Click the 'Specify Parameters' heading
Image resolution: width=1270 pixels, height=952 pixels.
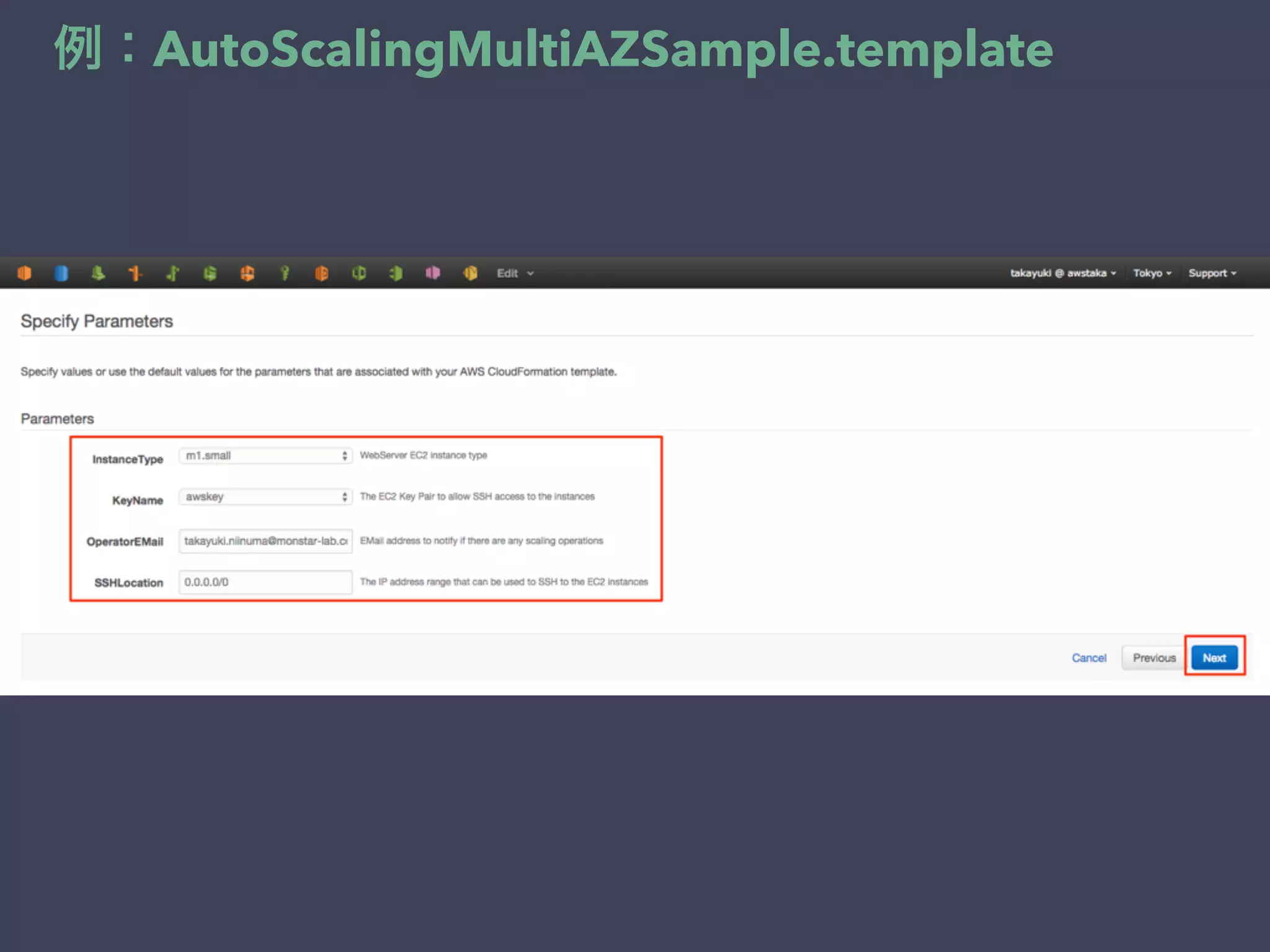pyautogui.click(x=97, y=321)
